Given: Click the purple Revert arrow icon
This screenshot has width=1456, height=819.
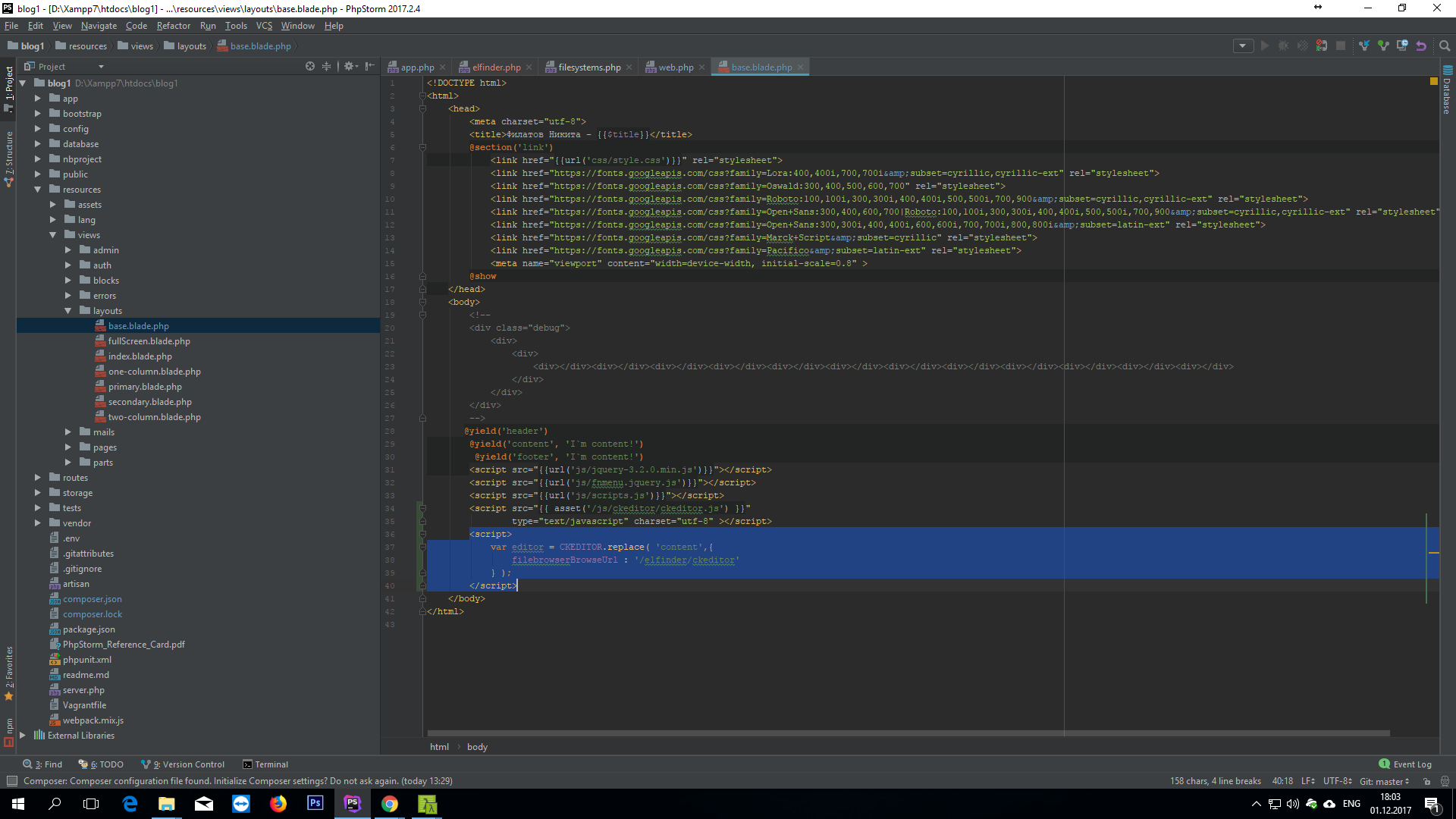Looking at the screenshot, I should (x=1421, y=46).
